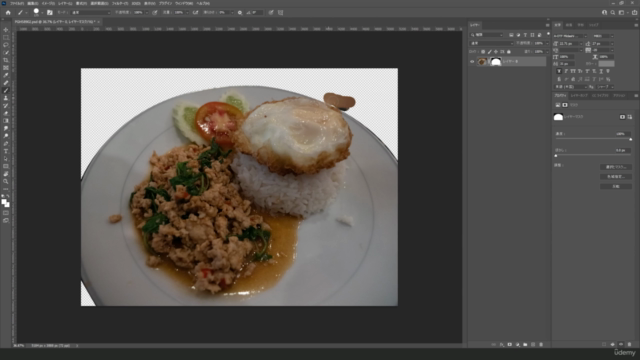Click the share image icon

point(634,13)
